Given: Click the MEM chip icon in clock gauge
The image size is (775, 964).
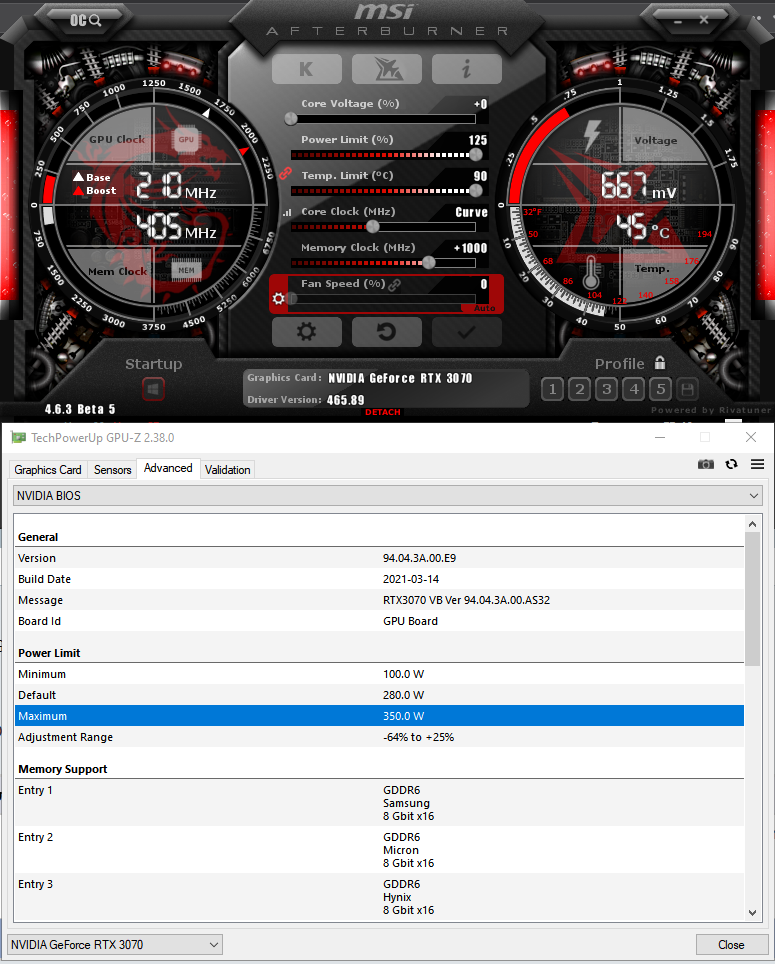Looking at the screenshot, I should coord(186,270).
